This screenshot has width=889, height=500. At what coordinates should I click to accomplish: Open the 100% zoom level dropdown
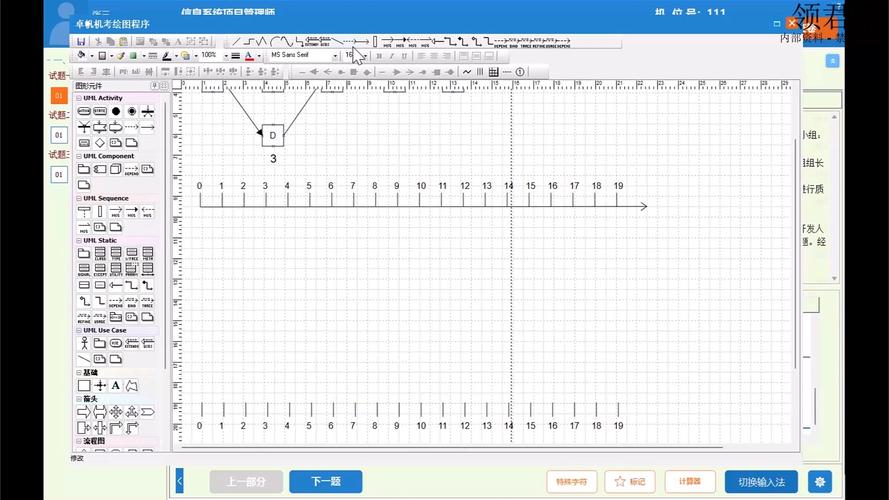(x=226, y=56)
